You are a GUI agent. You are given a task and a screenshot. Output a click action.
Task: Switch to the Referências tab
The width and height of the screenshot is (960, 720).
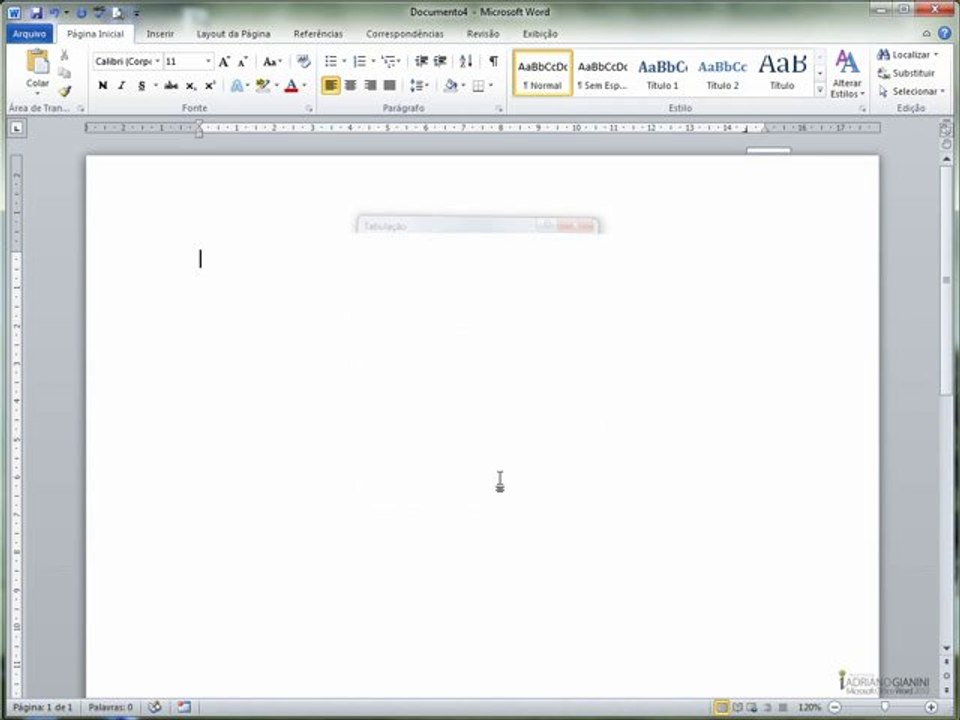(318, 34)
